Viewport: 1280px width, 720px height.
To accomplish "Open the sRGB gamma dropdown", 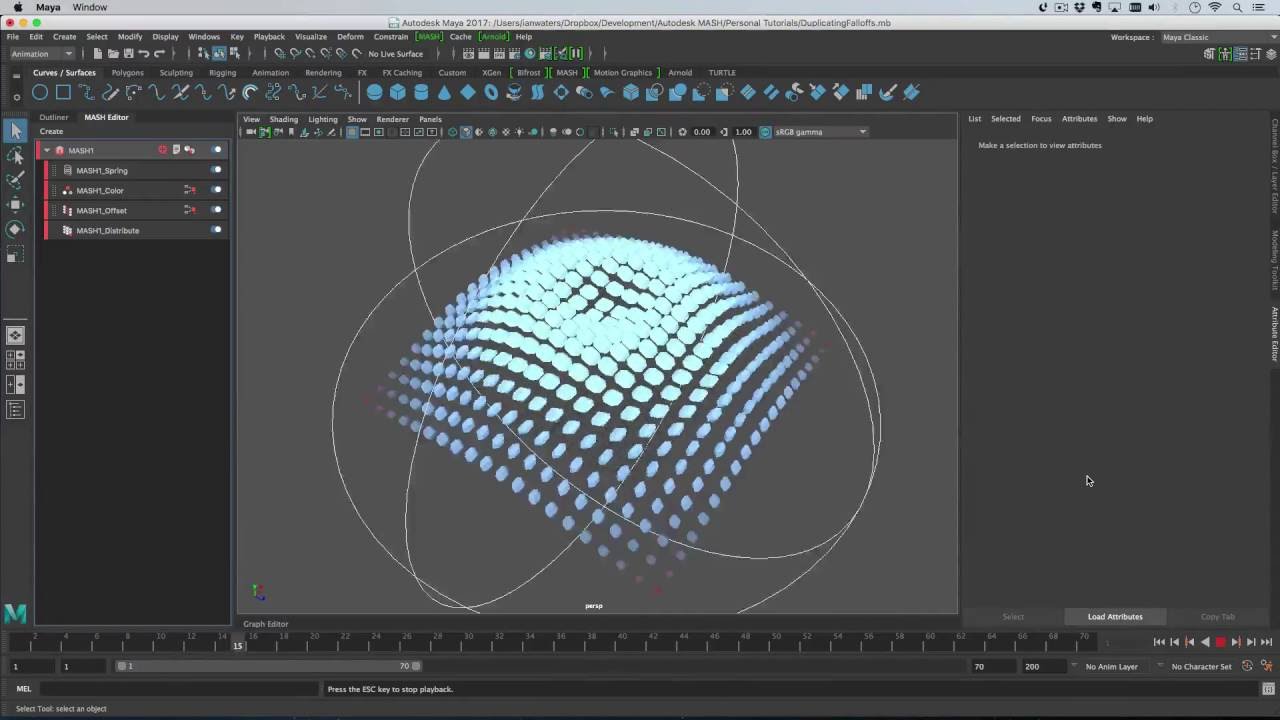I will point(820,132).
